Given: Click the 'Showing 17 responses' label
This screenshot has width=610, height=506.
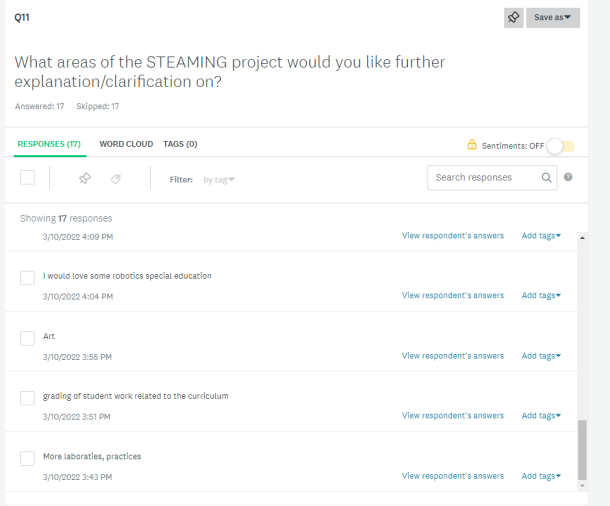Looking at the screenshot, I should coord(66,218).
